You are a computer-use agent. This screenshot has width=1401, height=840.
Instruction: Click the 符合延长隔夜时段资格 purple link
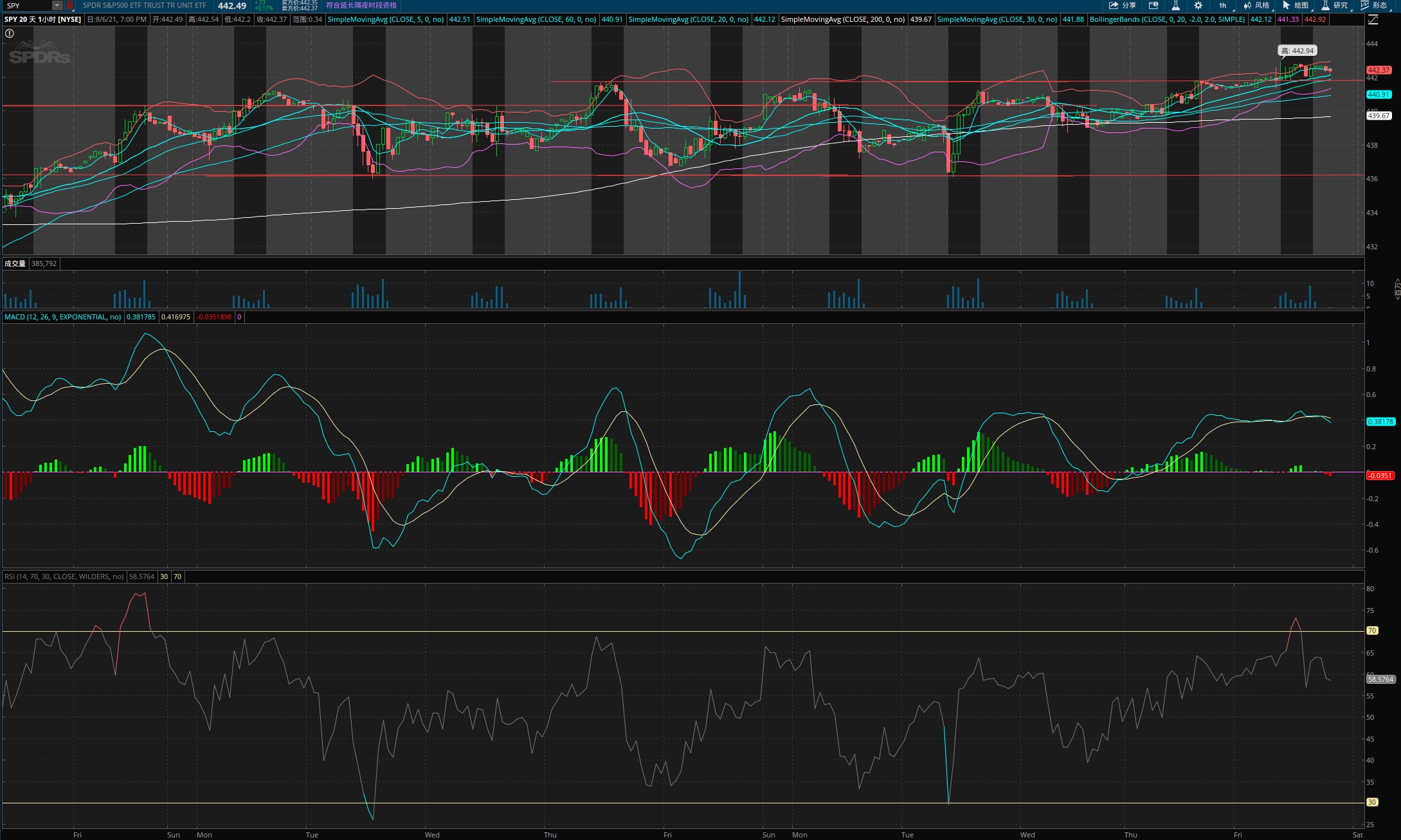361,5
